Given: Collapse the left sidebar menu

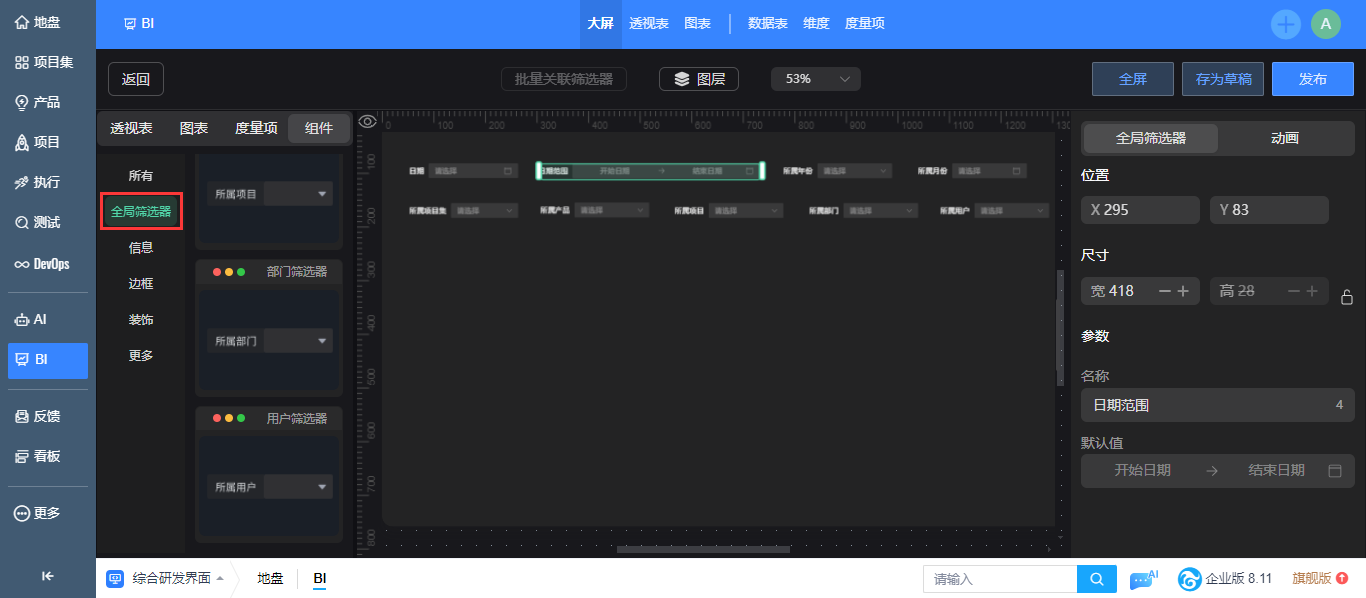Looking at the screenshot, I should pos(48,575).
